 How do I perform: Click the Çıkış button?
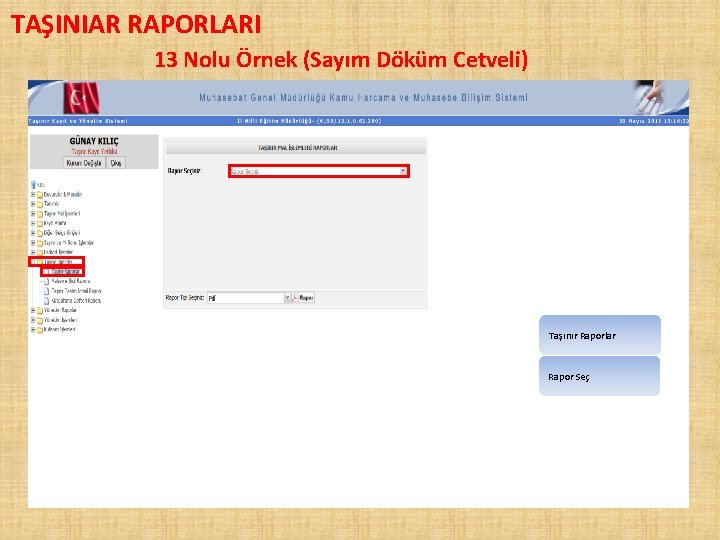pyautogui.click(x=116, y=163)
